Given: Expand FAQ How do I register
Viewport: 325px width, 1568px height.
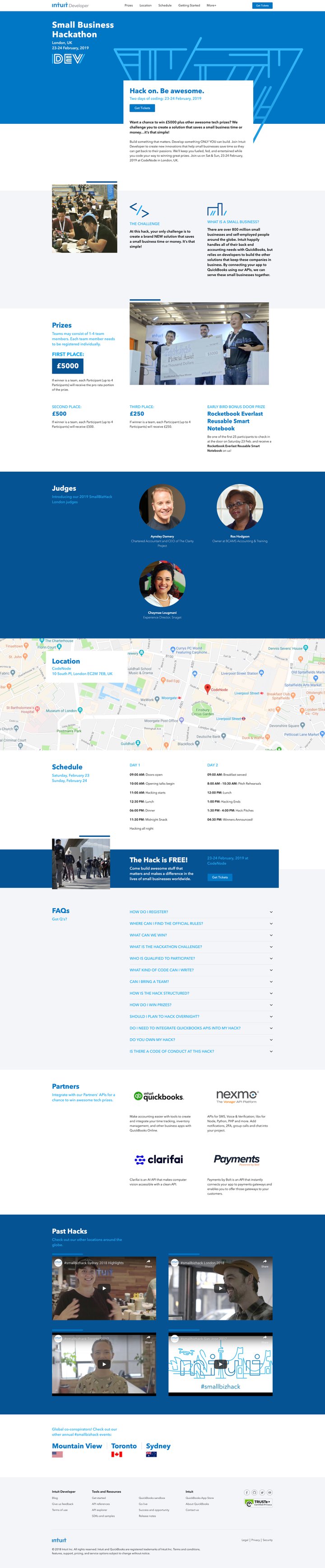Looking at the screenshot, I should point(201,912).
